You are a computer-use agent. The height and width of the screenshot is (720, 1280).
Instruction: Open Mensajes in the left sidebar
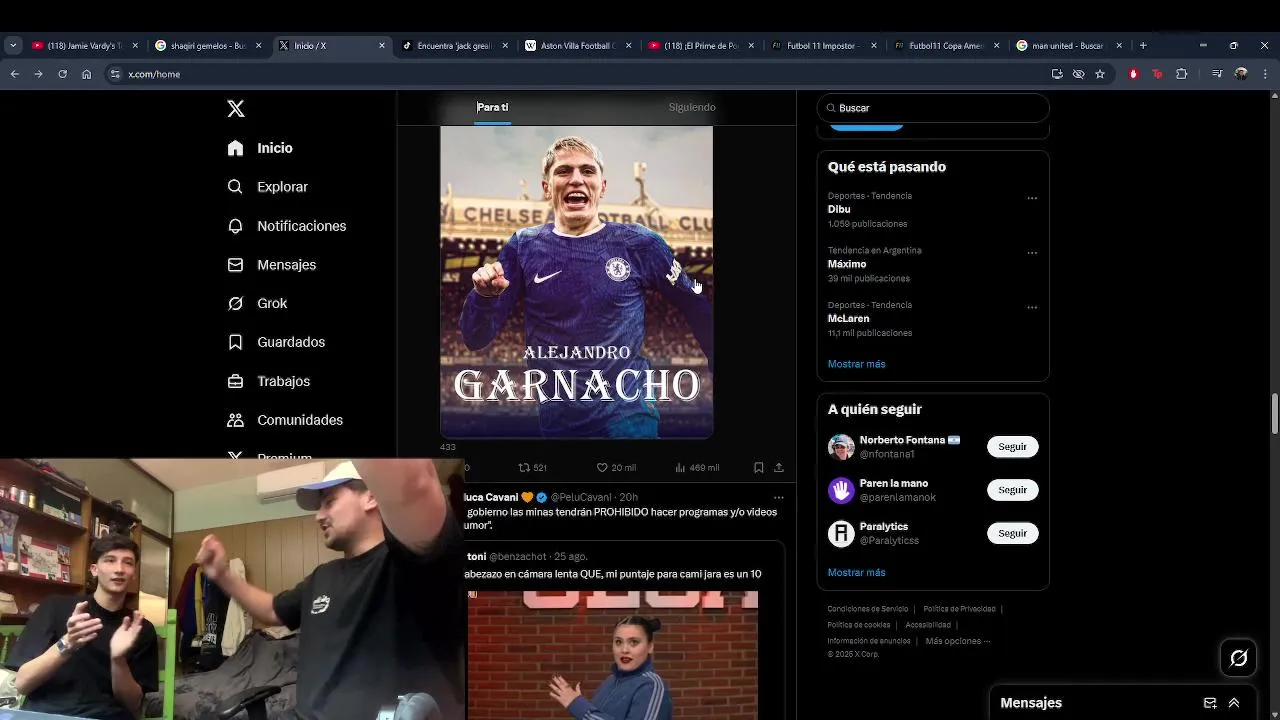point(271,265)
